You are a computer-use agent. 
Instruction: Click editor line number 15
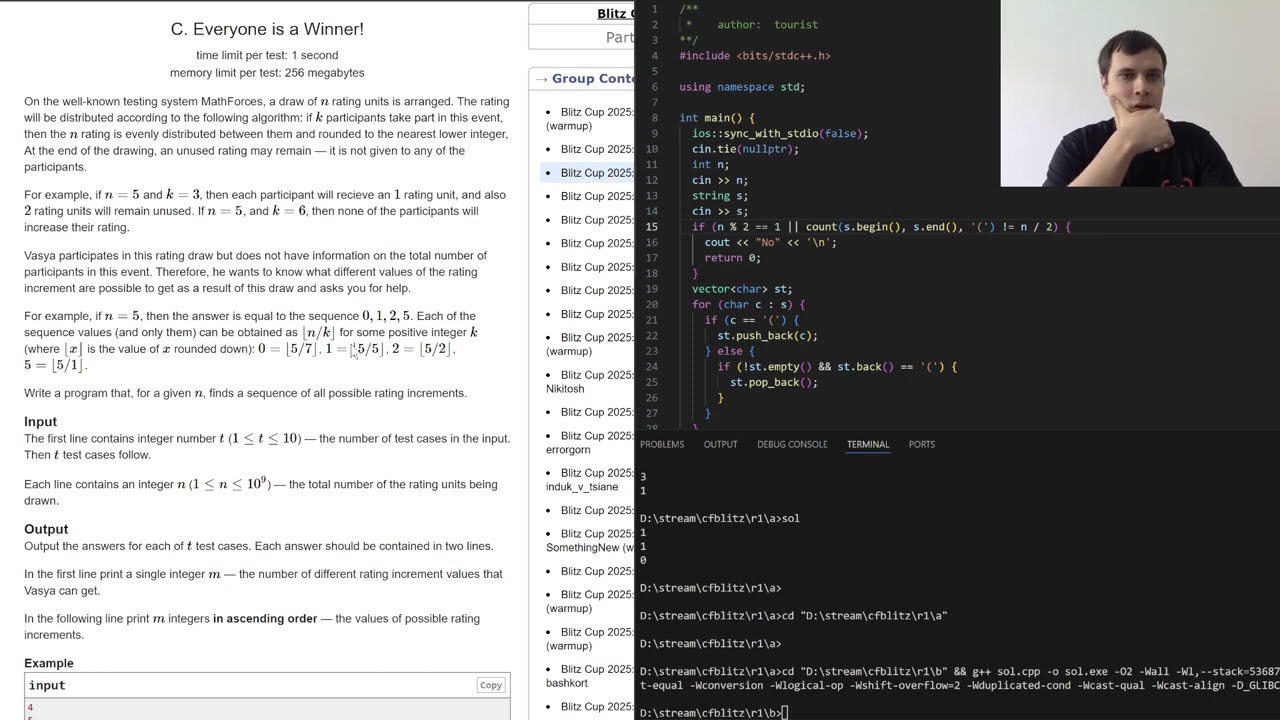pyautogui.click(x=652, y=227)
